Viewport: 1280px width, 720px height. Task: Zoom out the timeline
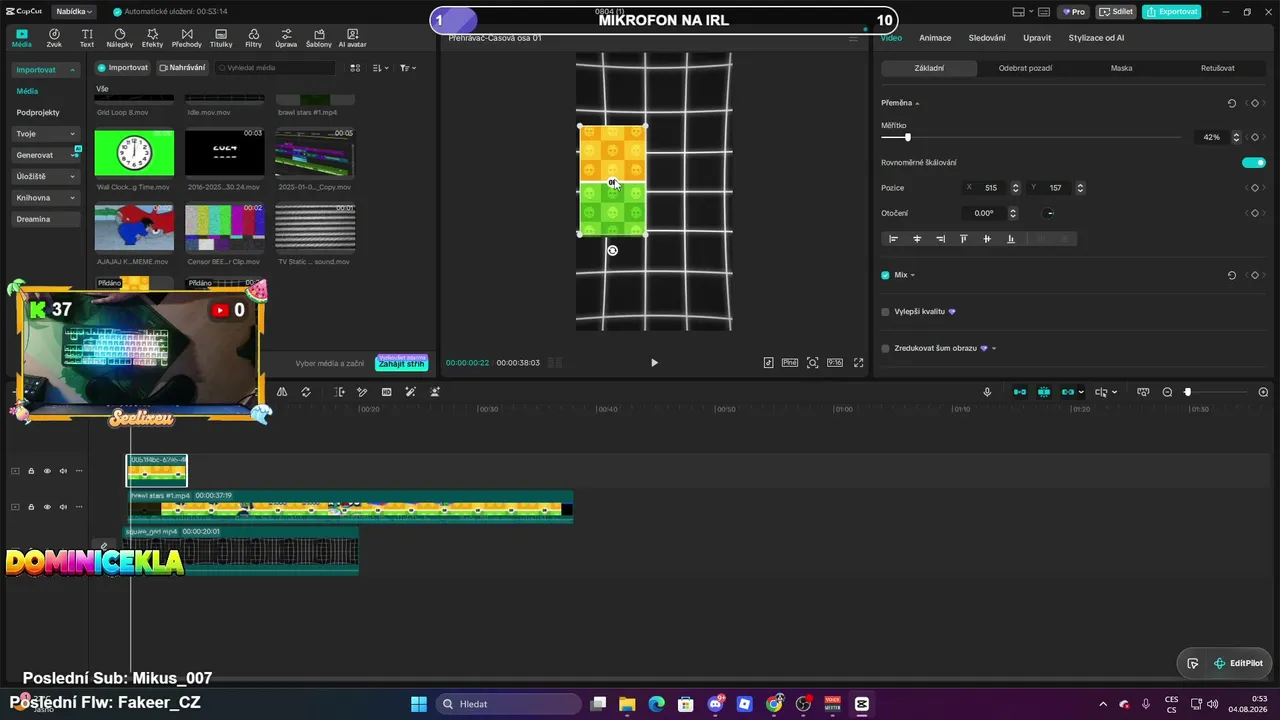pyautogui.click(x=1167, y=392)
